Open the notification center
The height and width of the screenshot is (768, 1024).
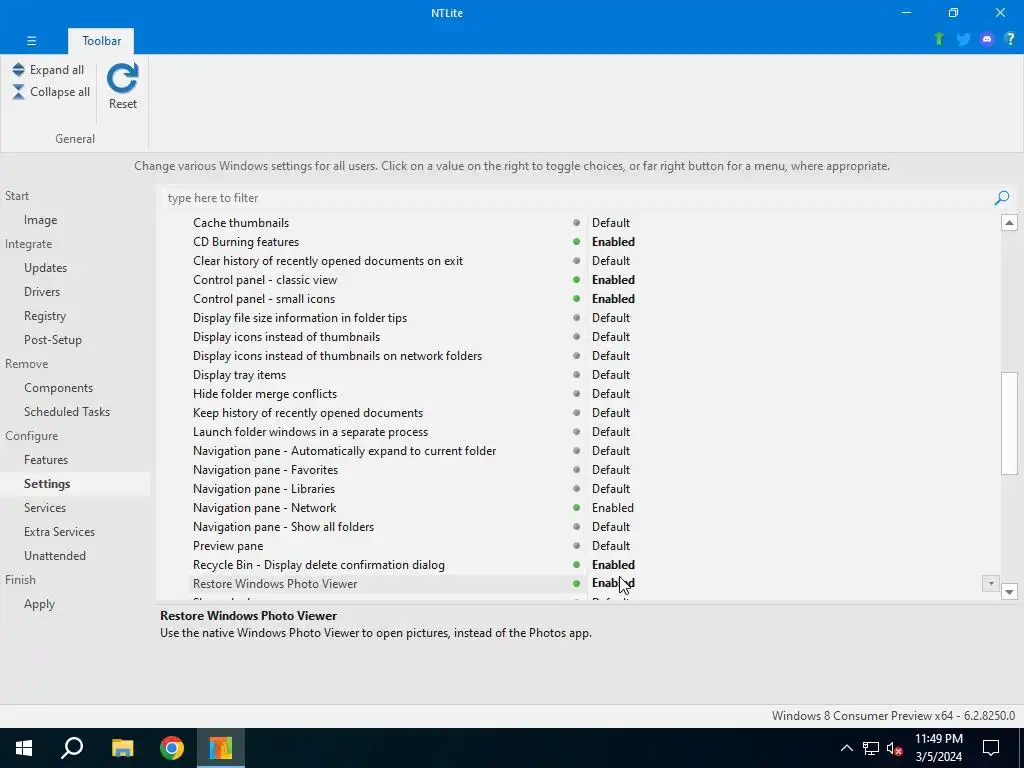991,748
